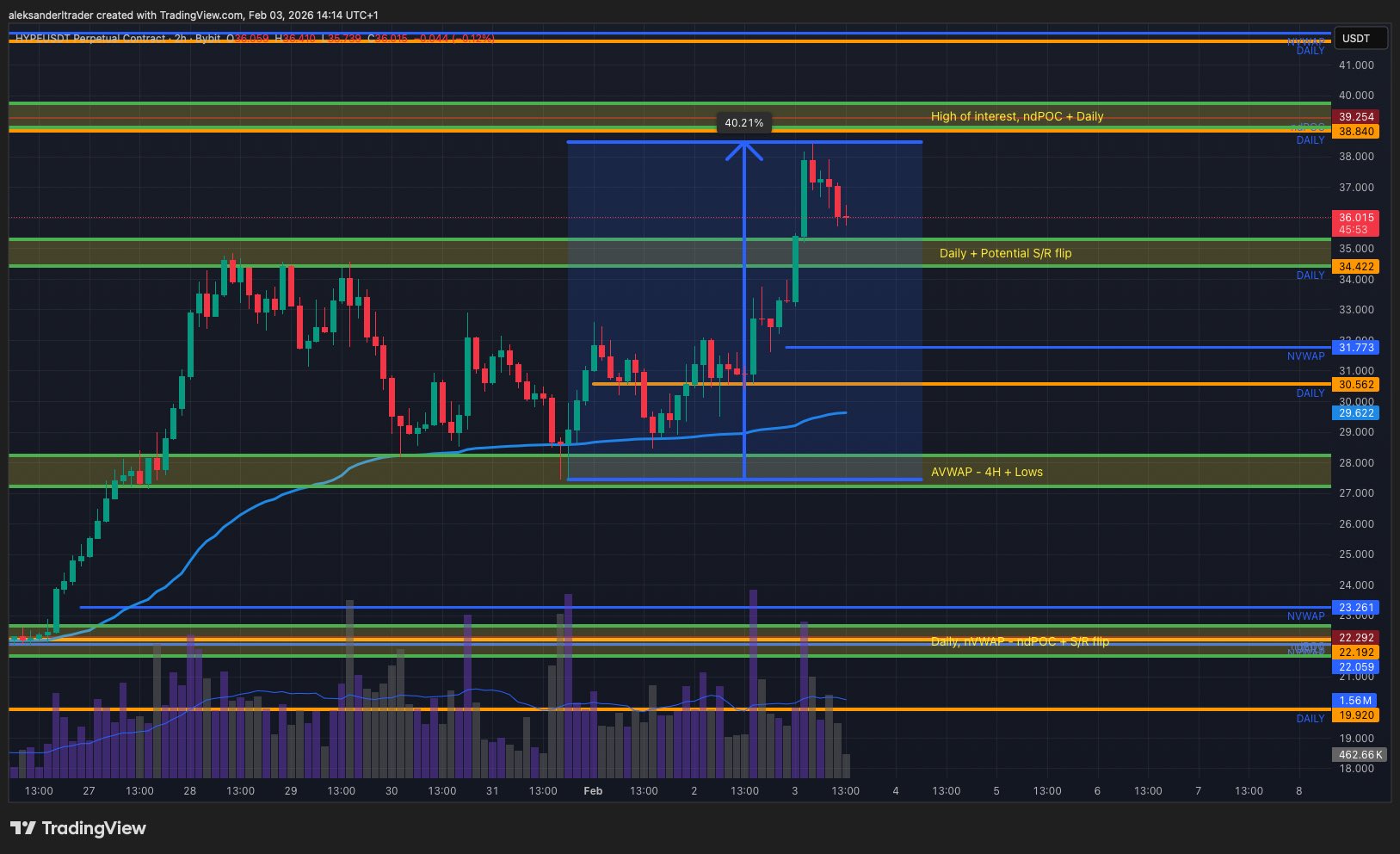The width and height of the screenshot is (1400, 854).
Task: Select the 'Daily + Potential S/R flip' annotation
Action: 1005,253
